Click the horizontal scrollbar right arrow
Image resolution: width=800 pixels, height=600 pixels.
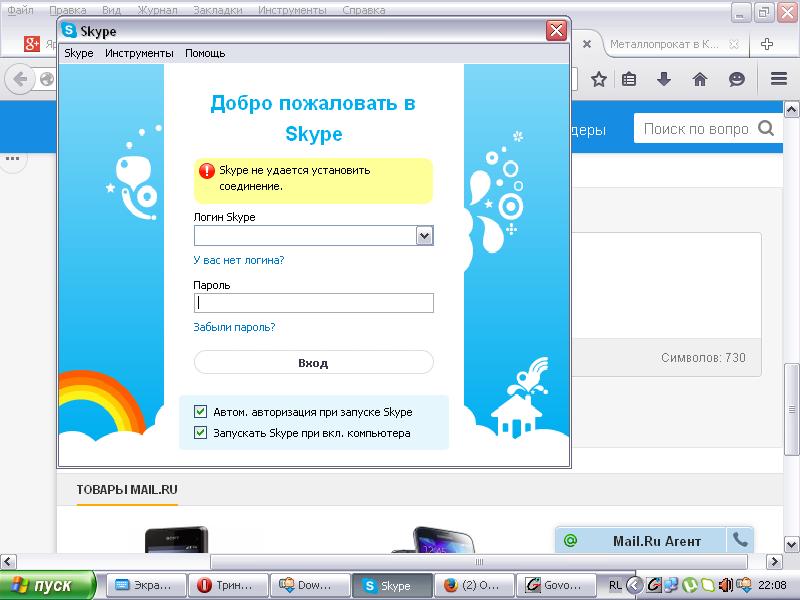coord(774,562)
